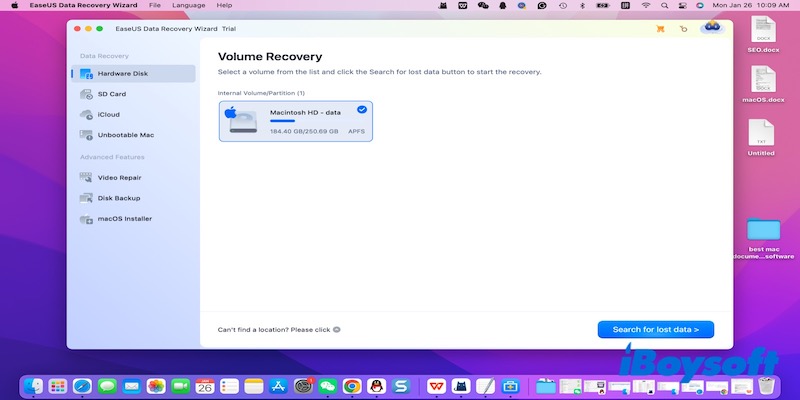Click the help icon after "Can't find a location?"
800x400 pixels.
coord(337,329)
